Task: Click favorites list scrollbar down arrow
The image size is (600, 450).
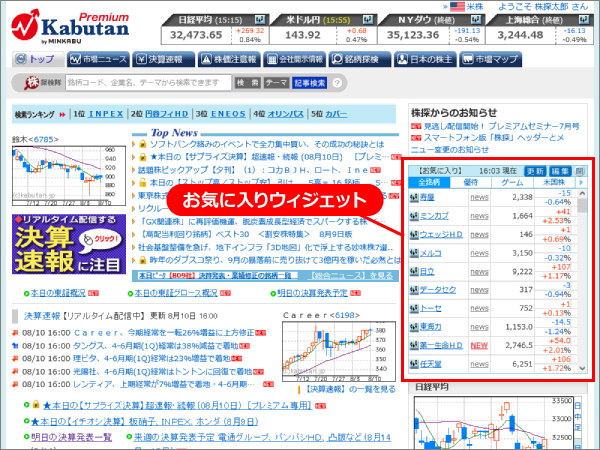Action: pos(582,368)
